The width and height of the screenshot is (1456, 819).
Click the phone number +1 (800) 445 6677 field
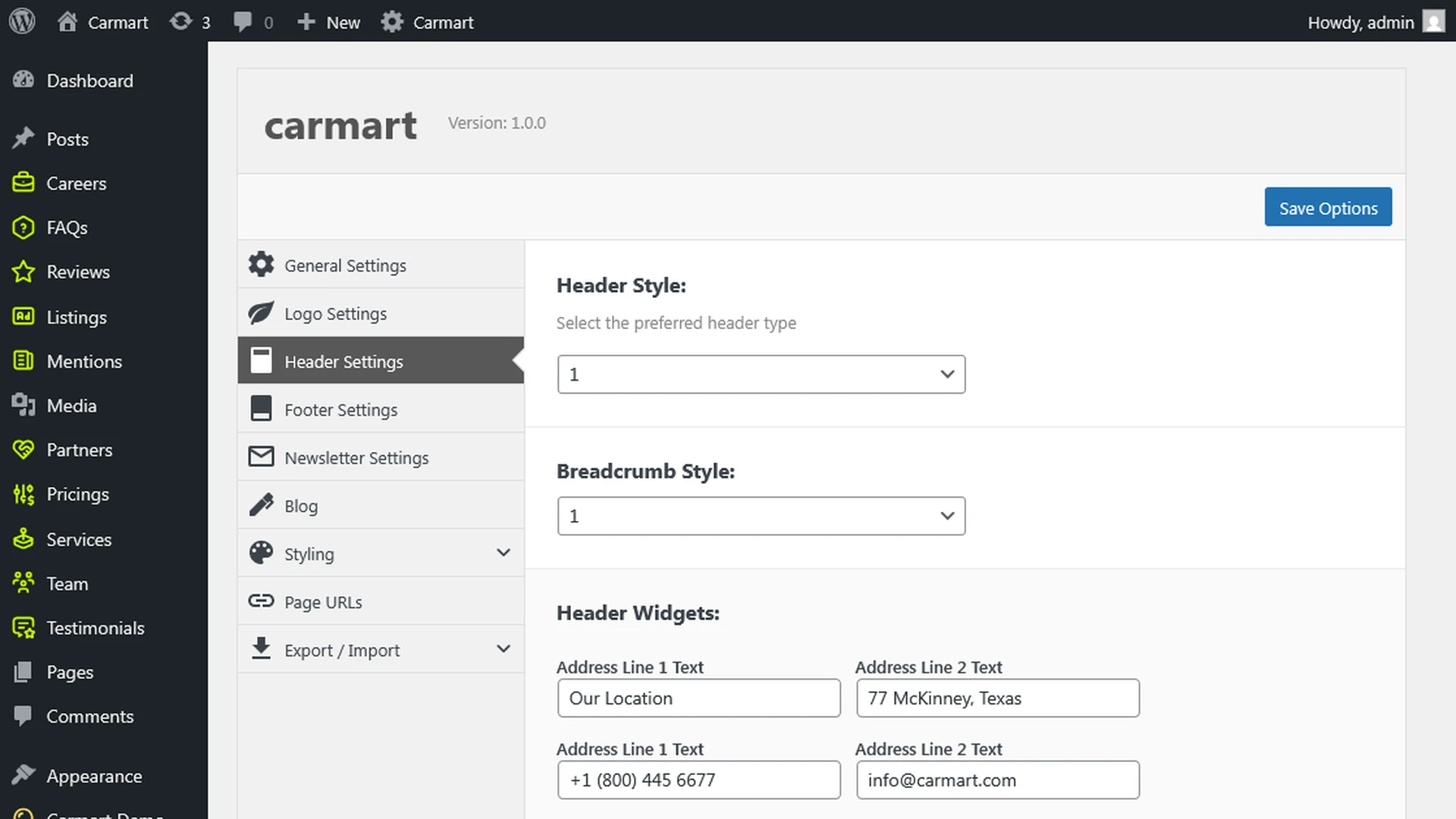(x=699, y=780)
